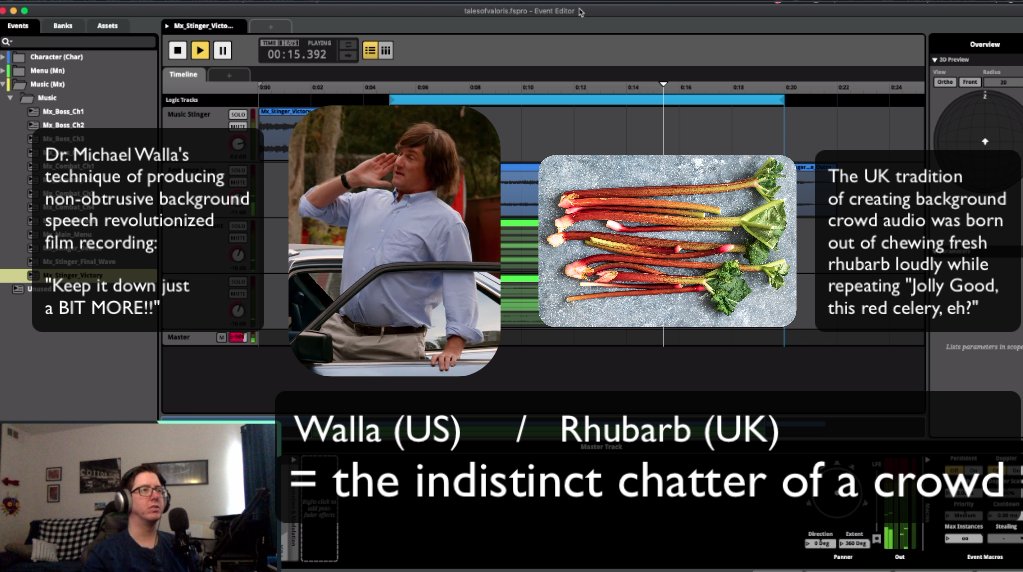Click the 0:10 mark on the timeline ruler
Image resolution: width=1023 pixels, height=572 pixels.
coord(528,87)
